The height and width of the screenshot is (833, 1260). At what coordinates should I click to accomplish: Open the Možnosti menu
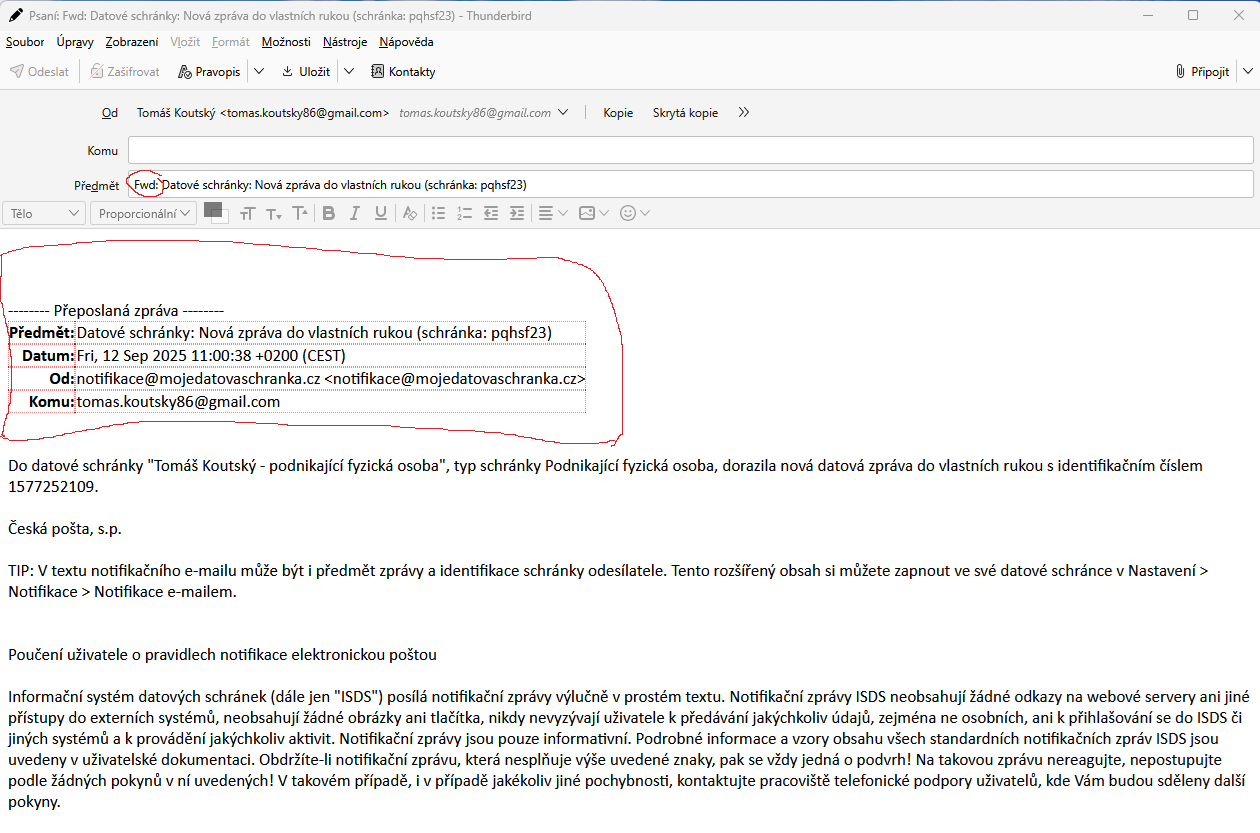coord(286,42)
